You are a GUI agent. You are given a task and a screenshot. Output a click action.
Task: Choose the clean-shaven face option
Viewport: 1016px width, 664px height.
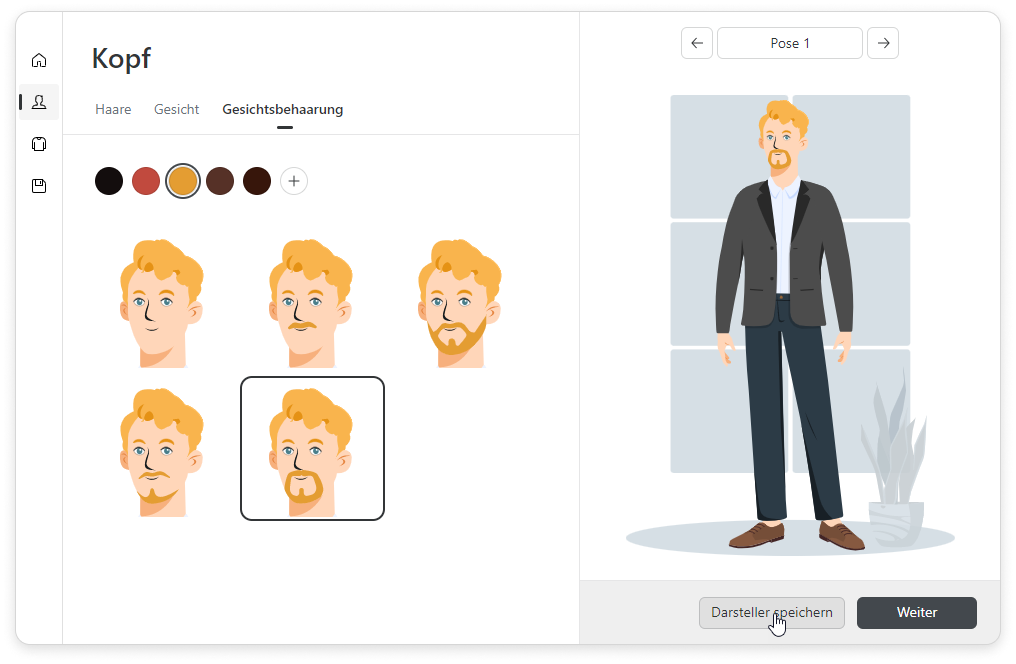(x=163, y=304)
